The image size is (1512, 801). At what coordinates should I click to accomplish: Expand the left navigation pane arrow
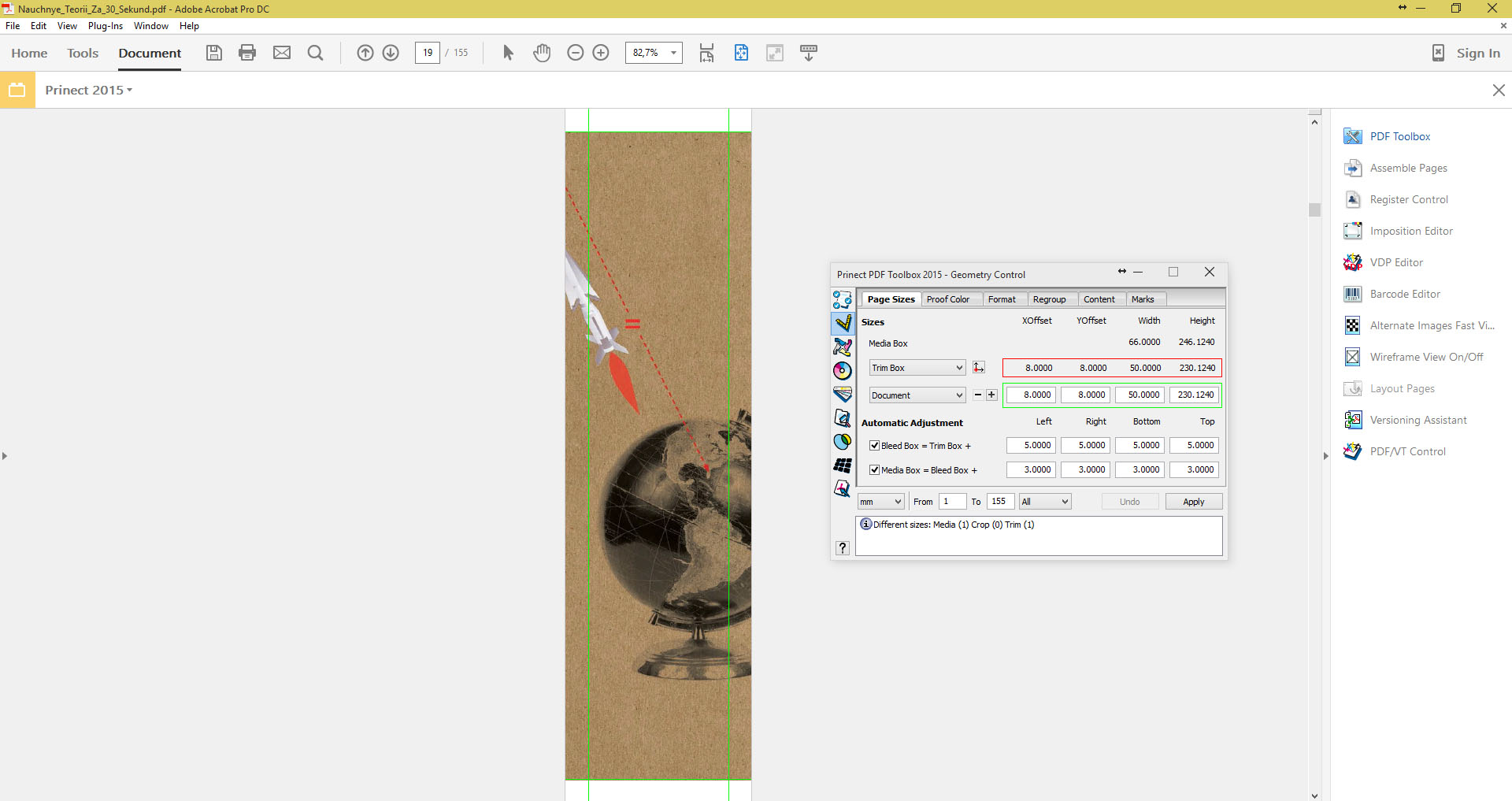(x=5, y=456)
